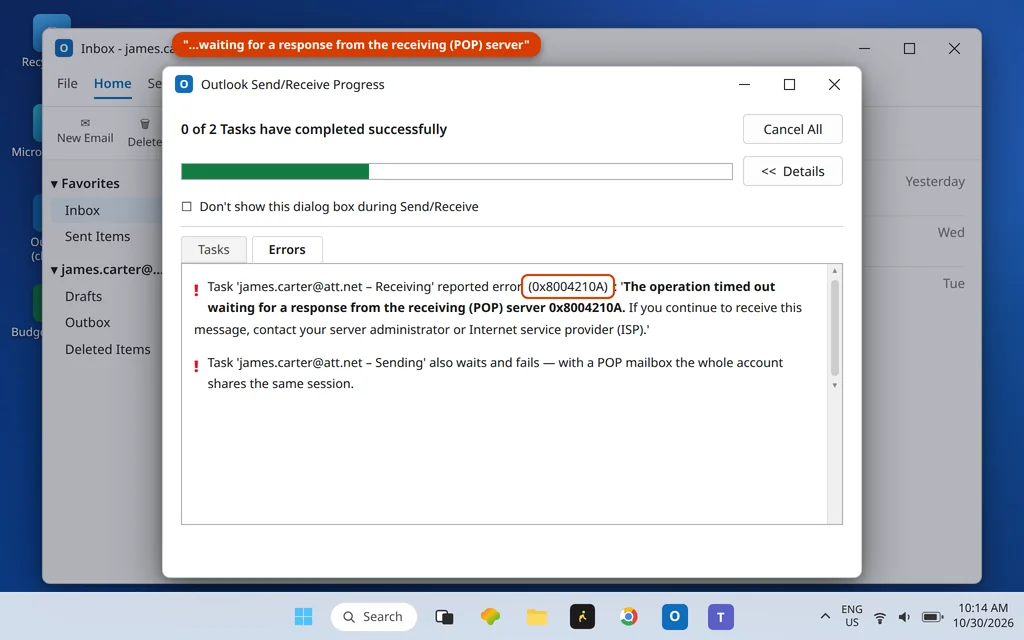This screenshot has width=1024, height=640.
Task: Check the battery status tray icon
Action: click(x=932, y=617)
